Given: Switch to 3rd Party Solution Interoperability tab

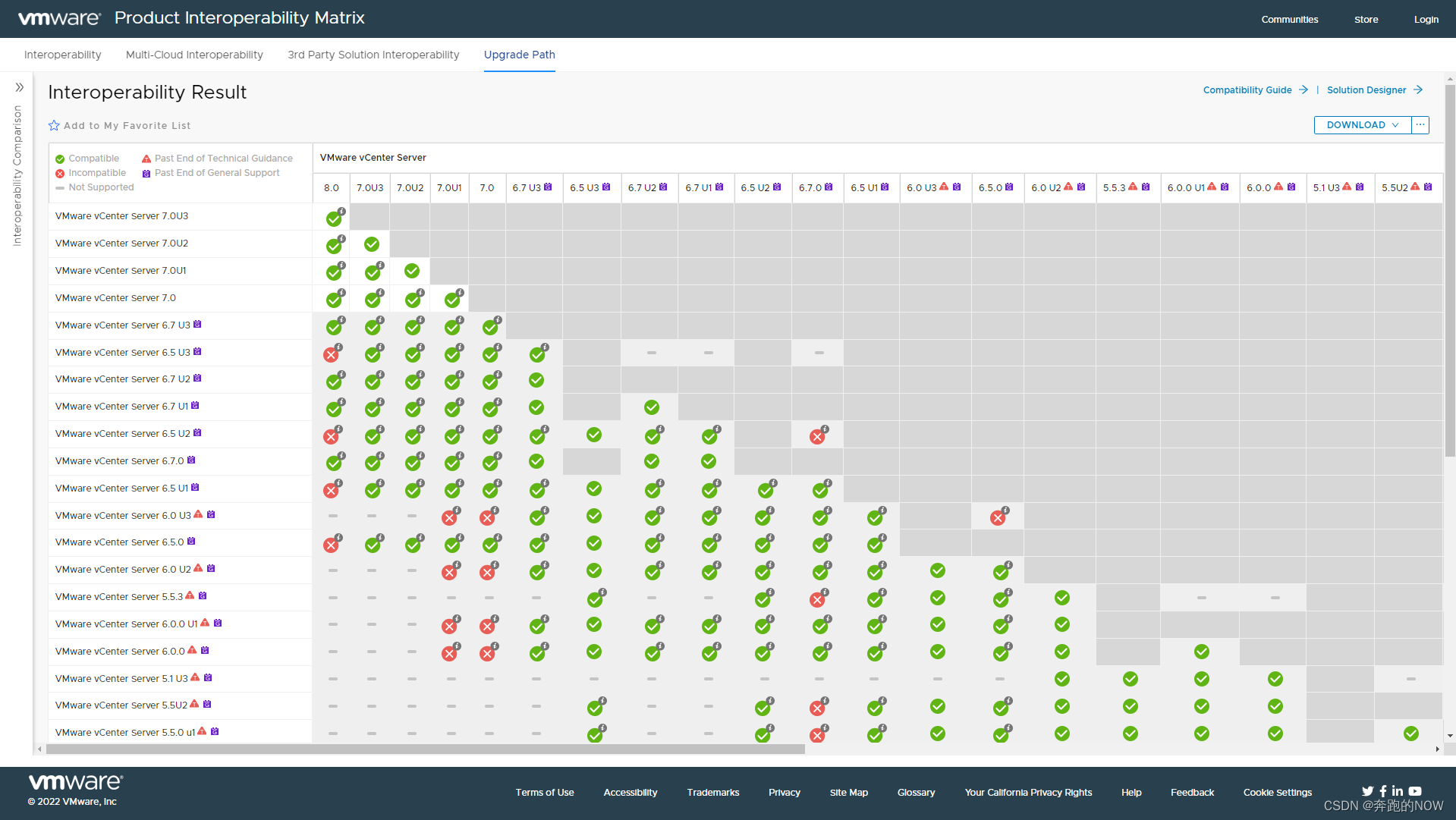Looking at the screenshot, I should pos(373,55).
